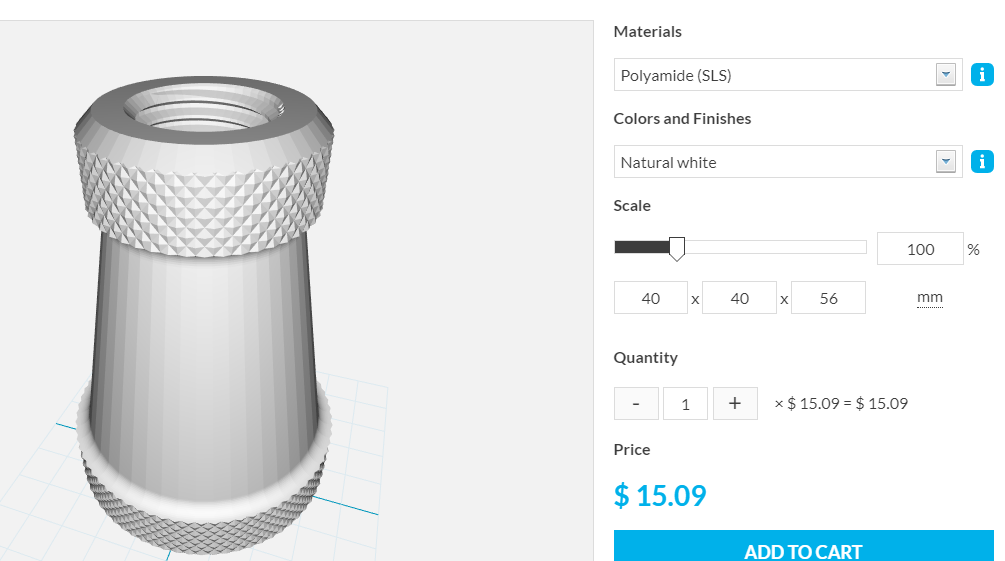Click the info icon beside Natural white dropdown
1005x561 pixels.
pyautogui.click(x=982, y=162)
